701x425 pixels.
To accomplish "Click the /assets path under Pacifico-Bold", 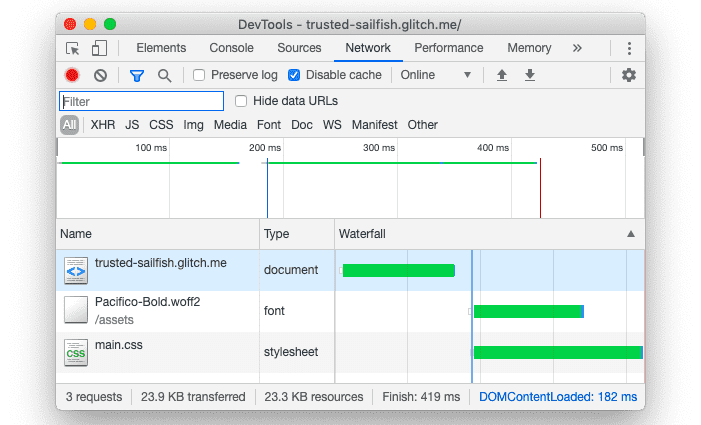I will pos(114,320).
